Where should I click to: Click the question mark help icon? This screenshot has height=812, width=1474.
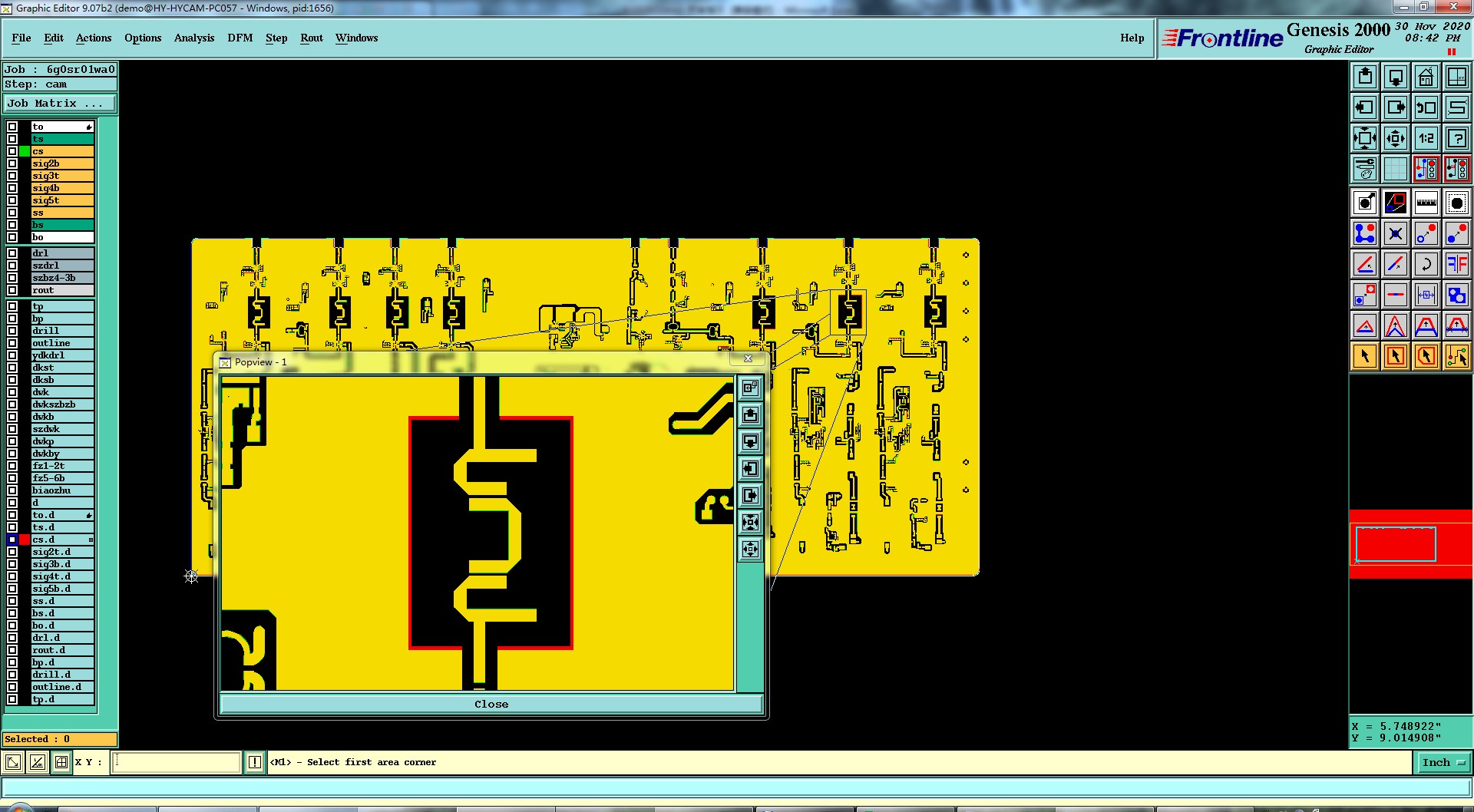pos(1457,138)
